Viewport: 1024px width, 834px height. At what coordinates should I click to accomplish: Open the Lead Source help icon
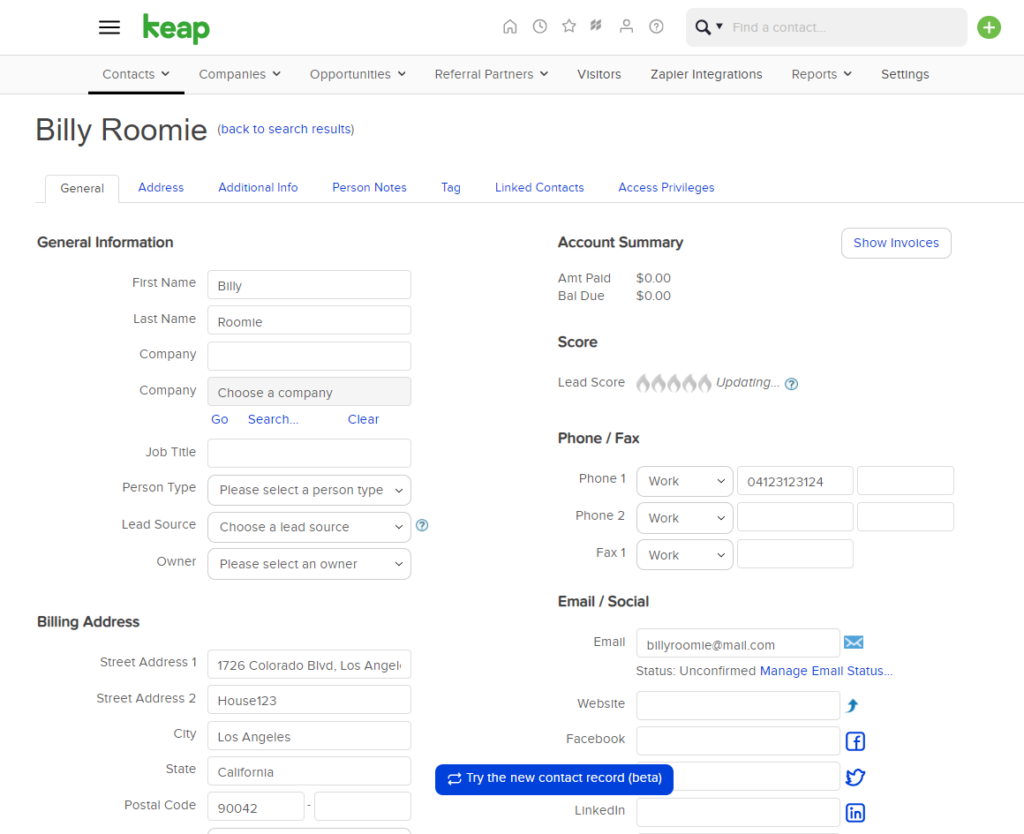[422, 525]
